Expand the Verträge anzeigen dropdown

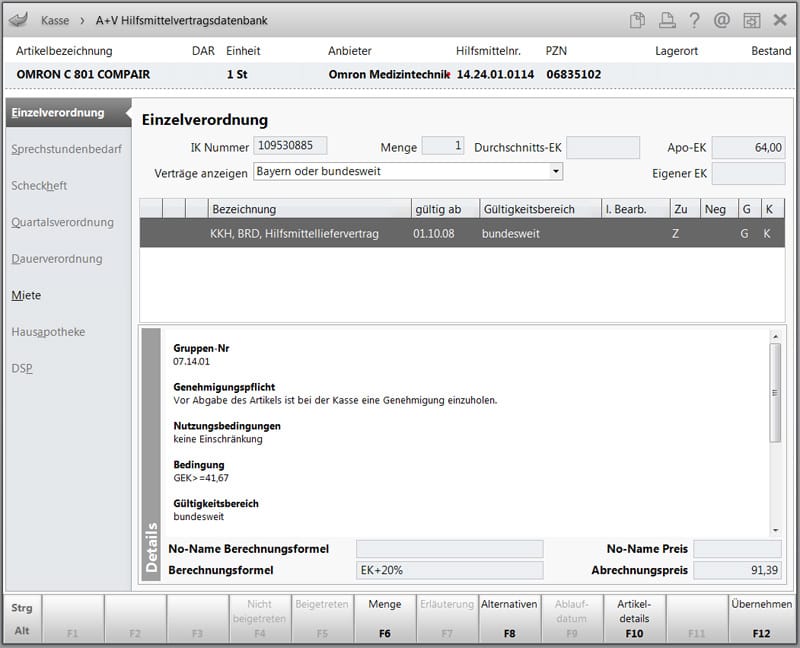[x=556, y=171]
